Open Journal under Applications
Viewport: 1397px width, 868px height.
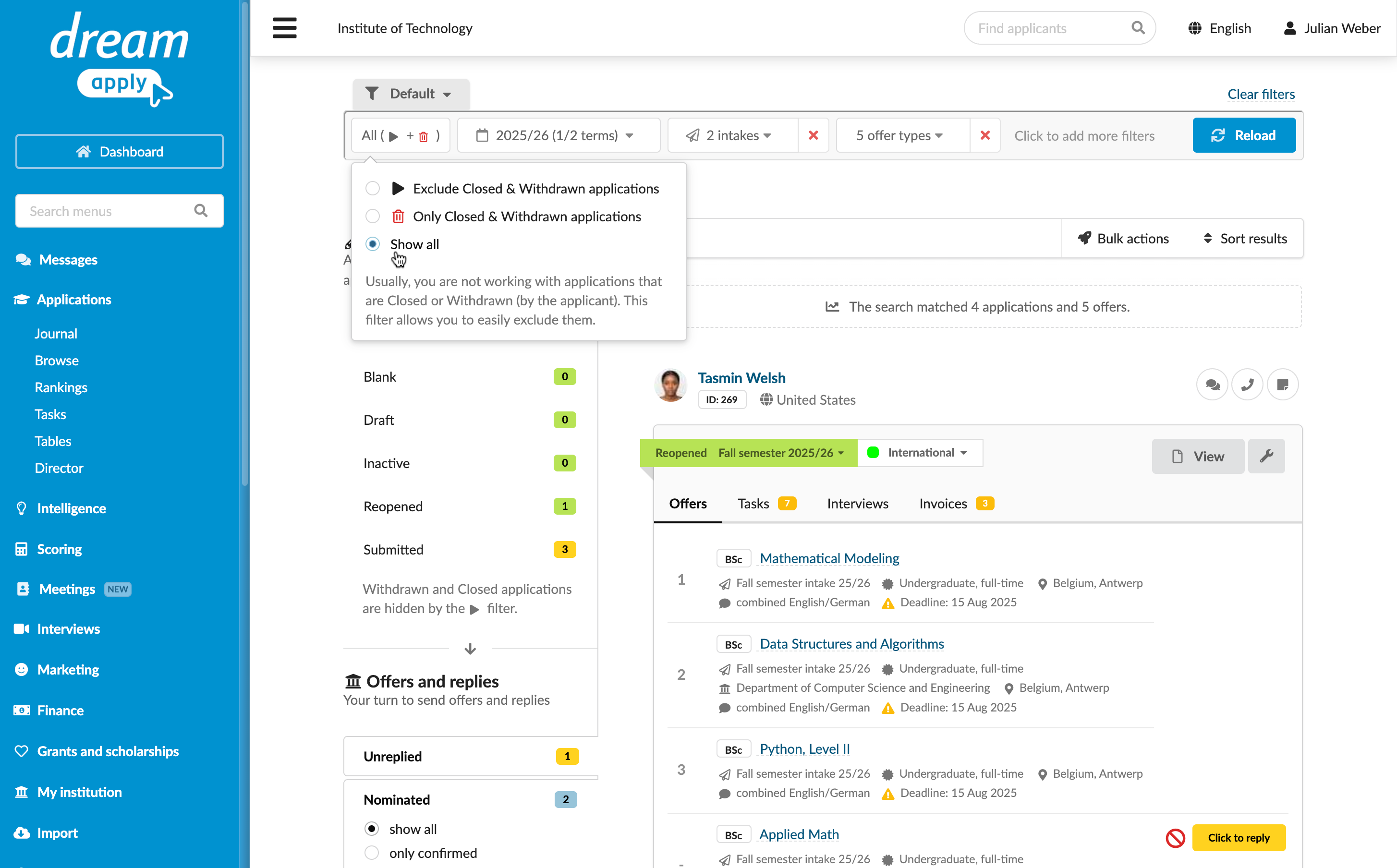(x=56, y=334)
